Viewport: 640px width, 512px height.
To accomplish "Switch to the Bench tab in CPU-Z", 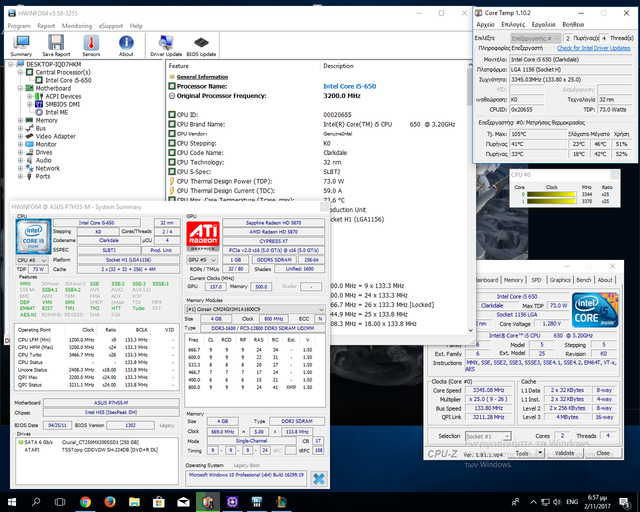I will [584, 280].
